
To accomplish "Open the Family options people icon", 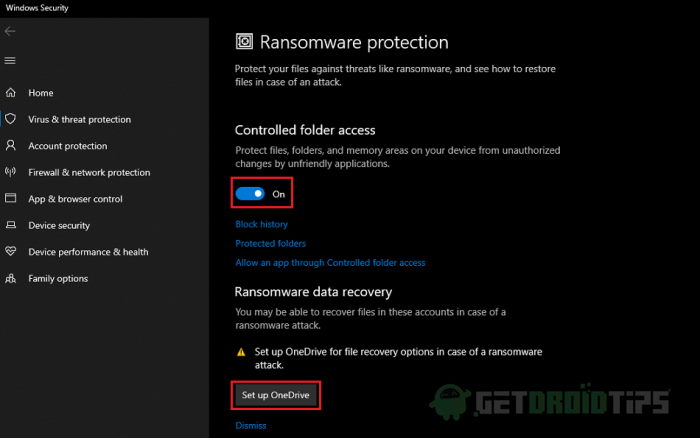I will [11, 278].
